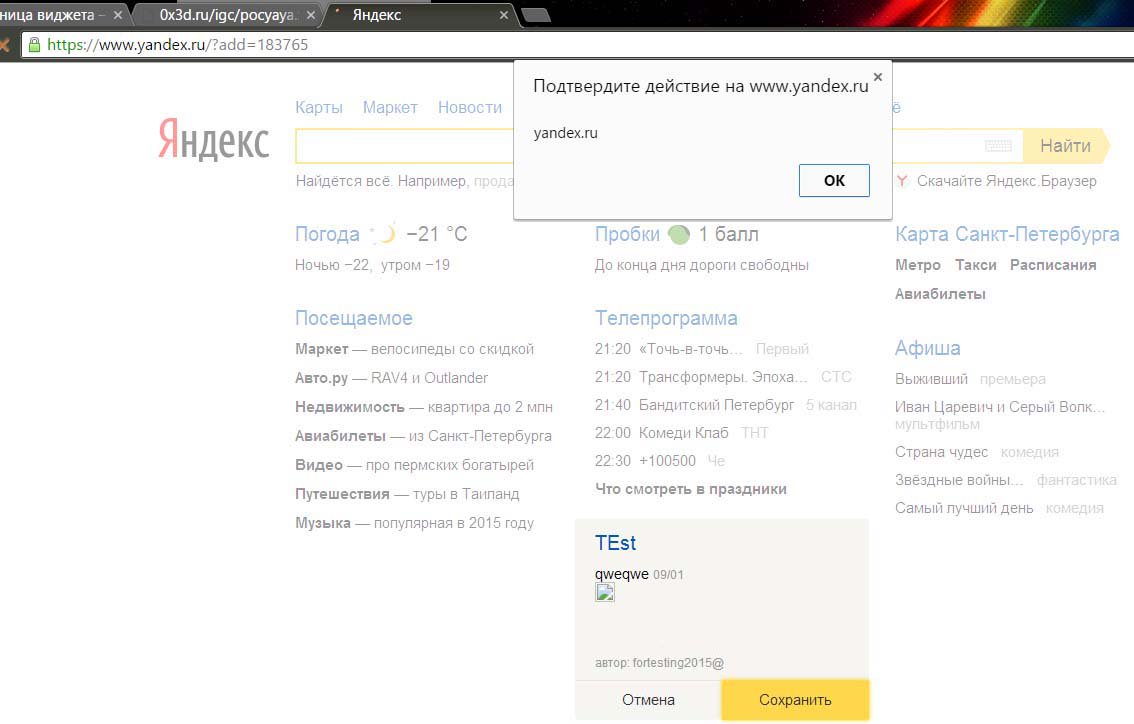Open 21:20 Трансформеры. Эпоха program
The height and width of the screenshot is (724, 1134).
tap(722, 377)
